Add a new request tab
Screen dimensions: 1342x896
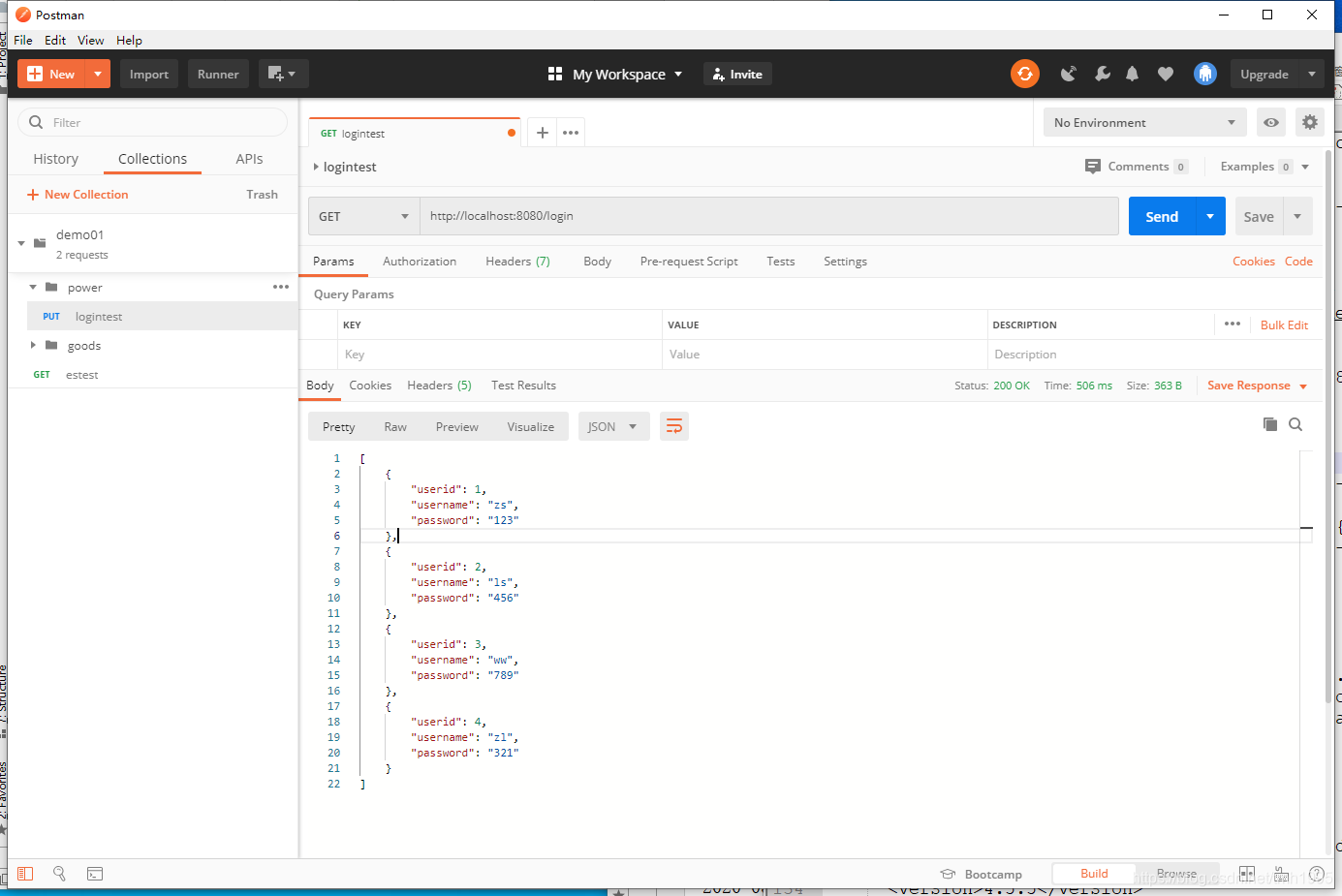543,133
